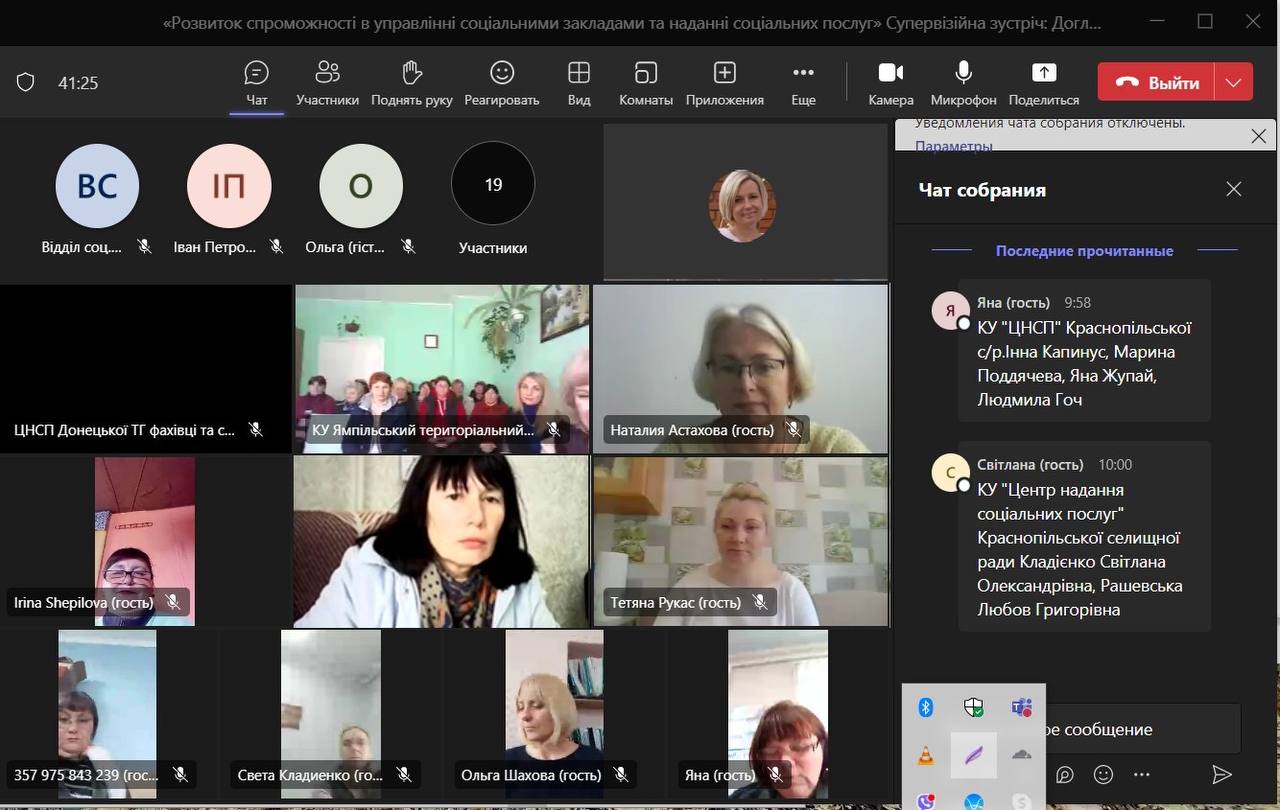The width and height of the screenshot is (1280, 810).
Task: Open the Bluetooth tray icon
Action: click(x=925, y=708)
